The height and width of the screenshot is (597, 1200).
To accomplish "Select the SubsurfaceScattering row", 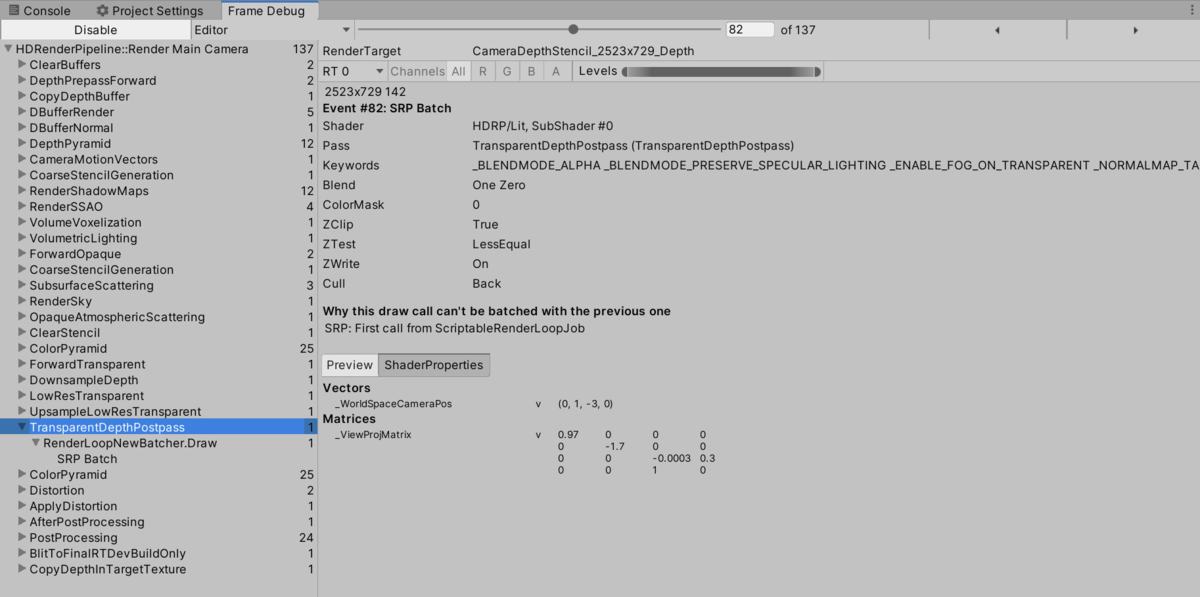I will [x=159, y=285].
